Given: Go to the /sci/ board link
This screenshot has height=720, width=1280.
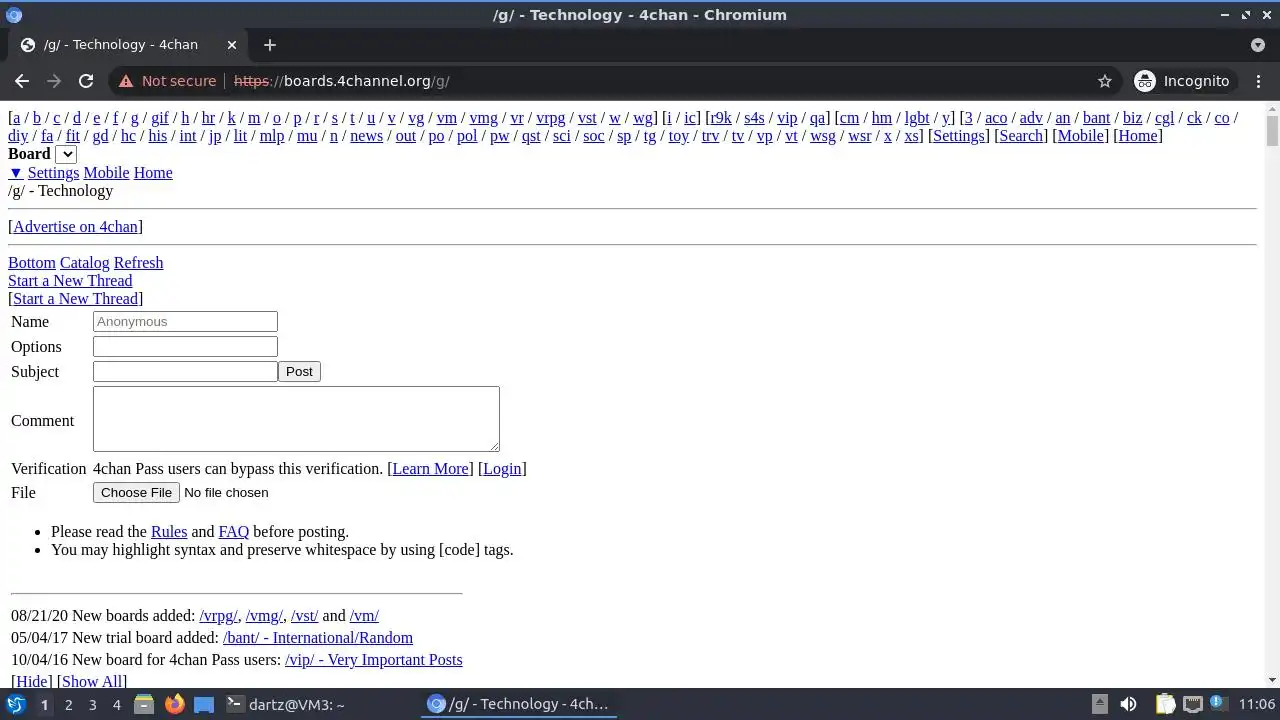Looking at the screenshot, I should pos(562,136).
